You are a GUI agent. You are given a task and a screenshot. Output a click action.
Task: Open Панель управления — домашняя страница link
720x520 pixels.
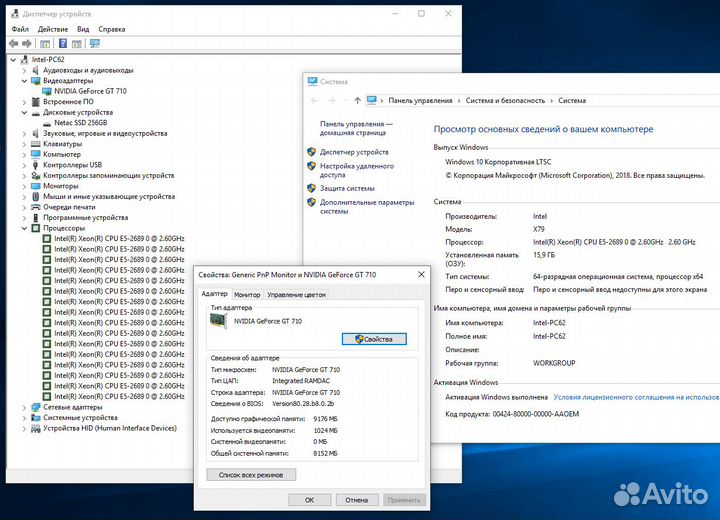(356, 128)
